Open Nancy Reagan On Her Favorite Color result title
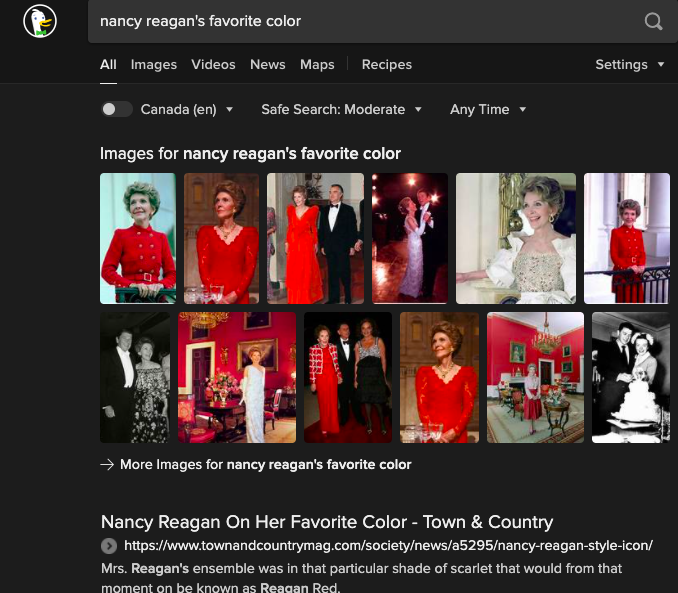Viewport: 678px width, 593px height. point(327,522)
